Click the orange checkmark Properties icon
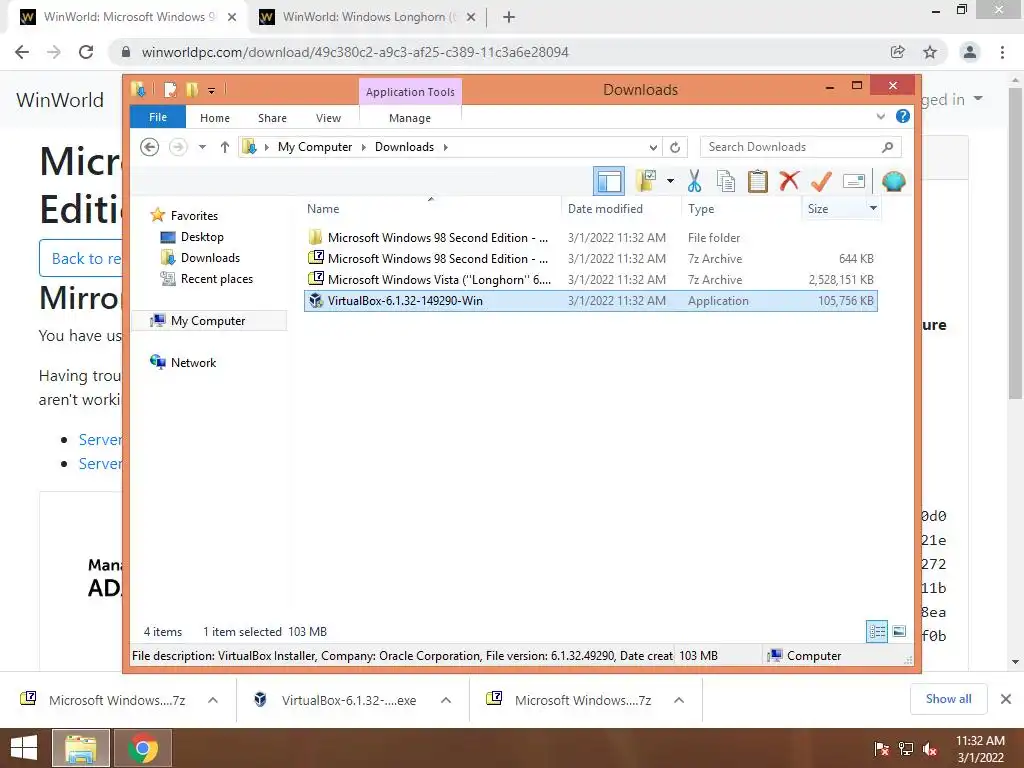 (x=821, y=181)
